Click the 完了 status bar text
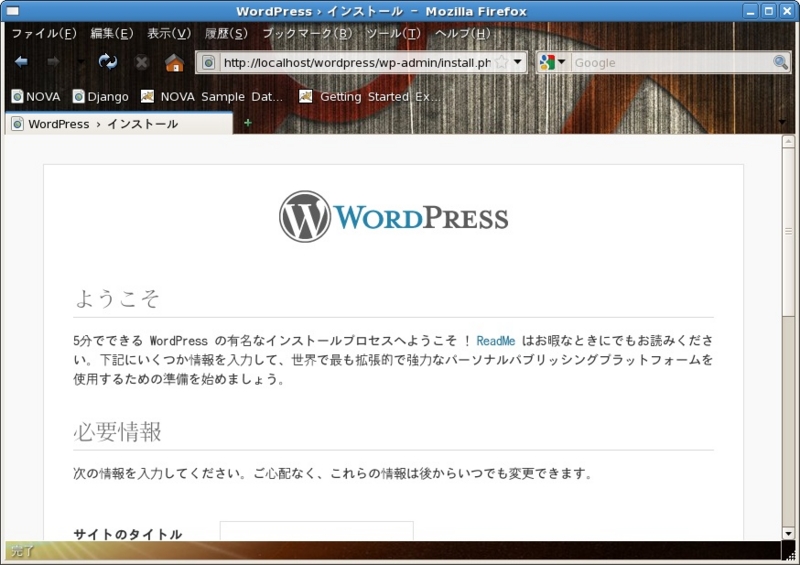 pos(22,550)
